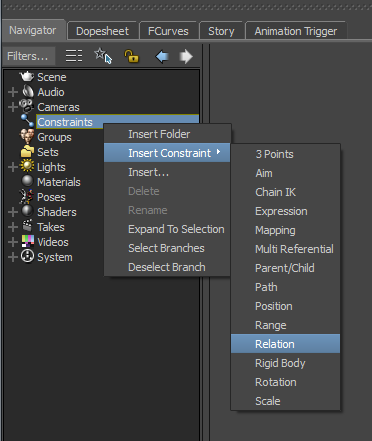372x441 pixels.
Task: Select the Materials tree item
Action: click(59, 182)
